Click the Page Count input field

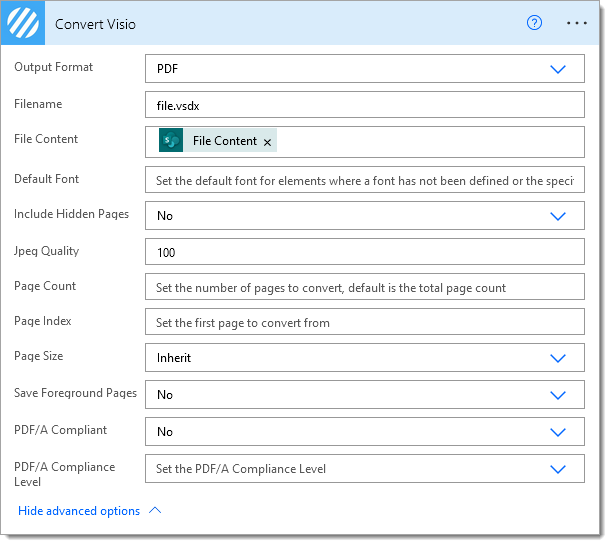(x=365, y=287)
